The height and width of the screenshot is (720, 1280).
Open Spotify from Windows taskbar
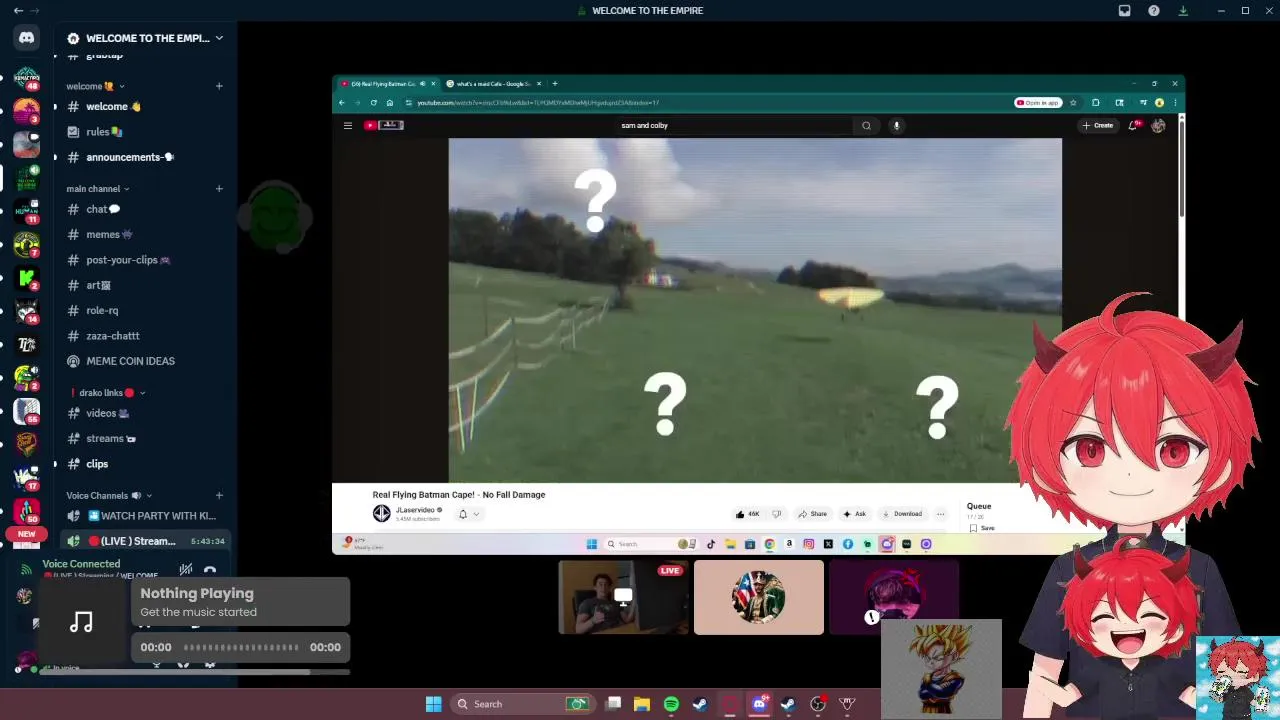[x=671, y=704]
